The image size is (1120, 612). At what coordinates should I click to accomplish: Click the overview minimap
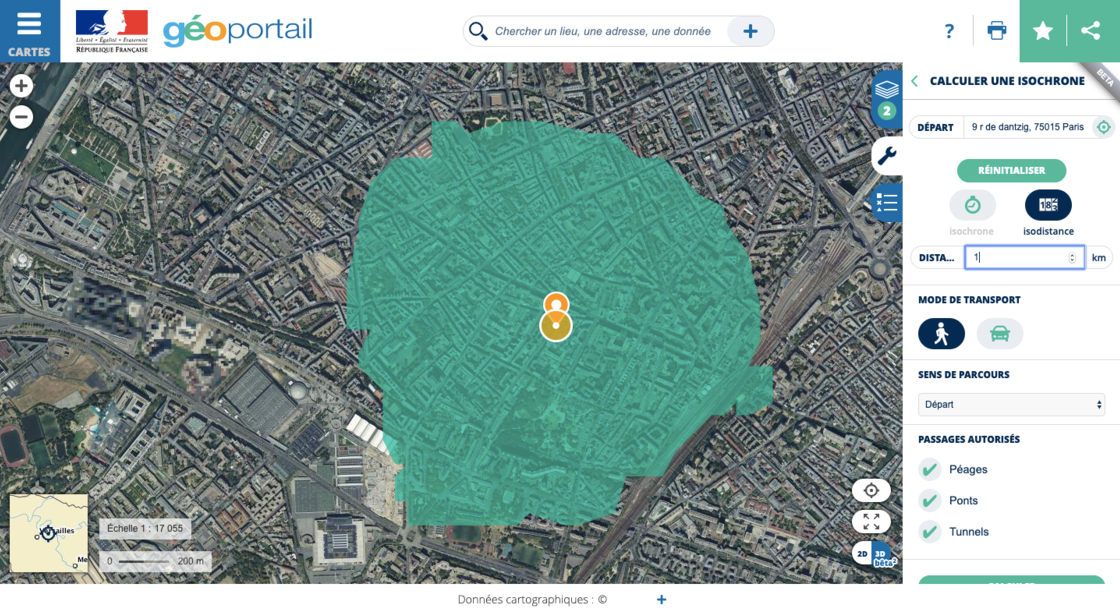pyautogui.click(x=49, y=533)
